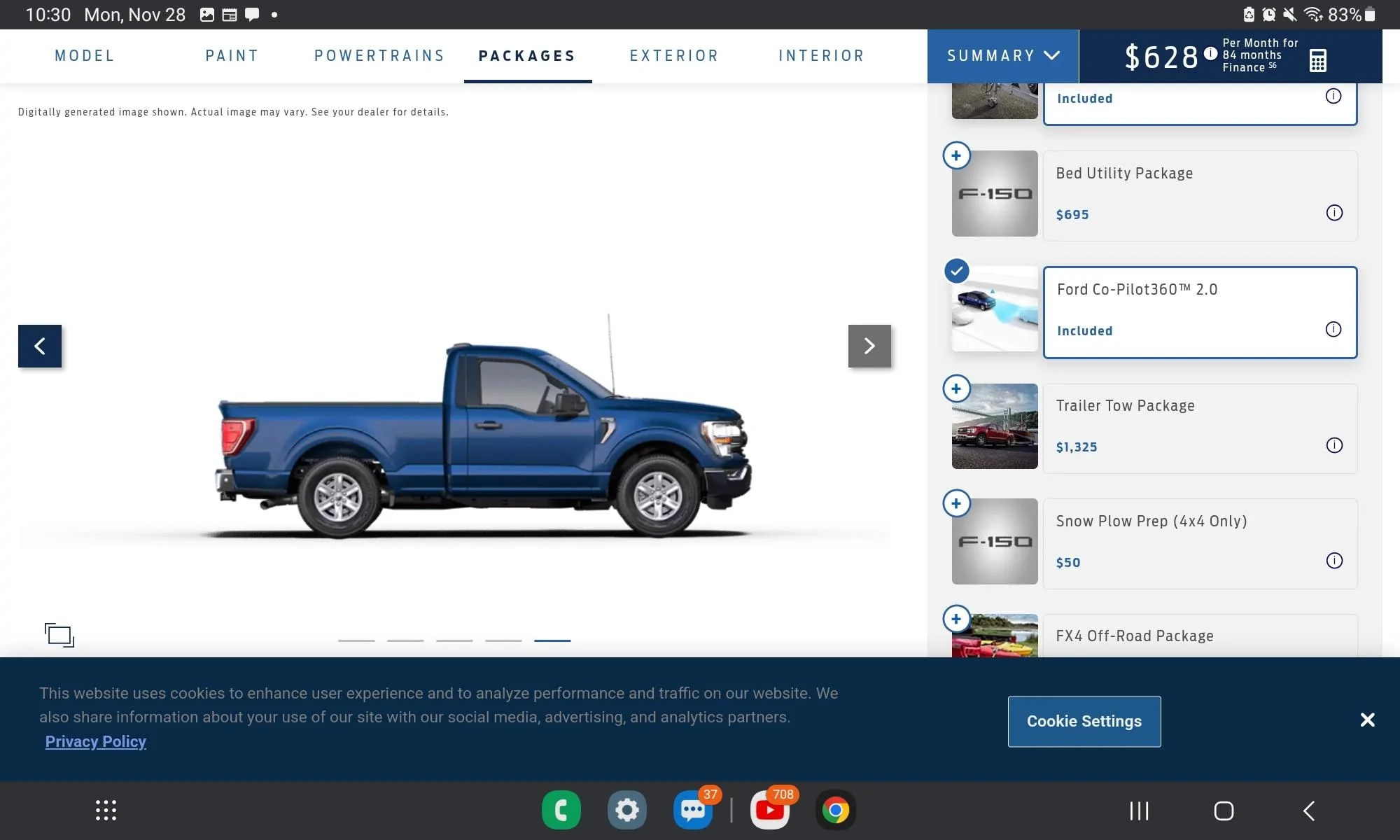The height and width of the screenshot is (840, 1400).
Task: Tap Android back button
Action: [x=1309, y=811]
